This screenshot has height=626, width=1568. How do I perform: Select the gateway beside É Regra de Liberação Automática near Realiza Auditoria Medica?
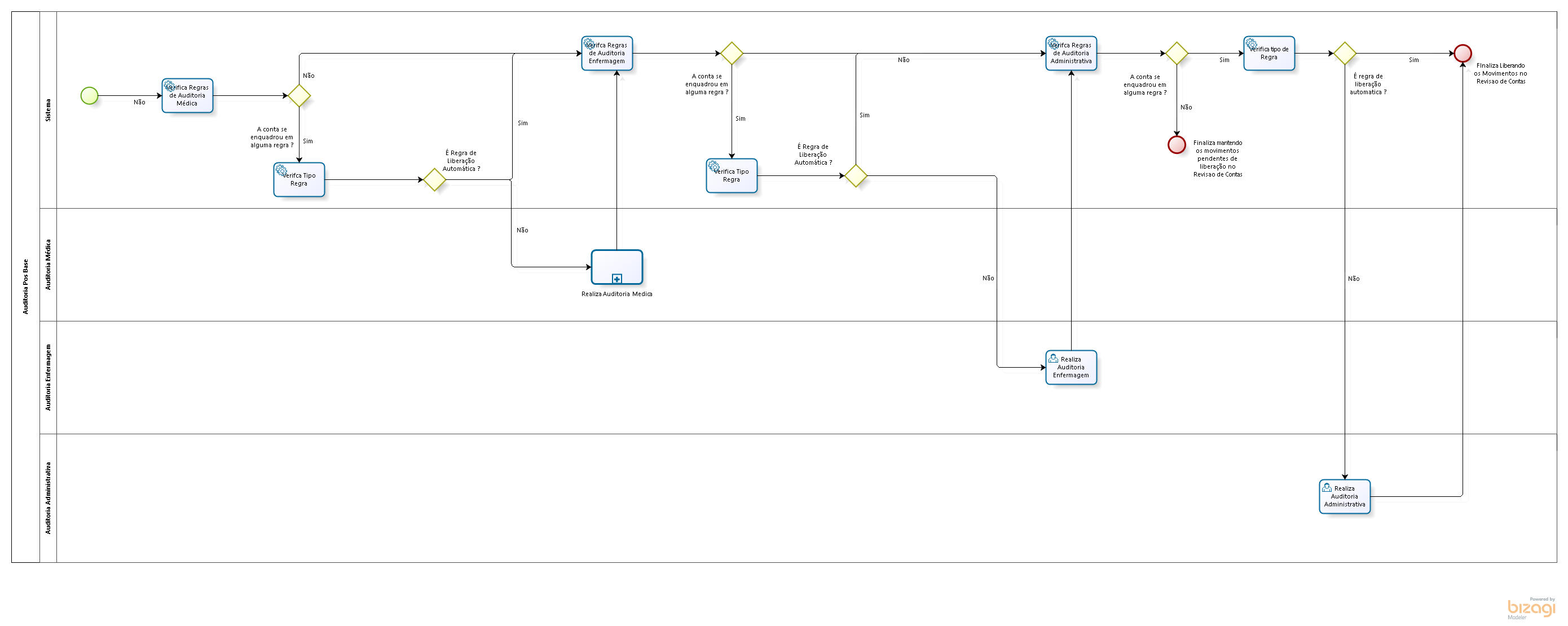point(435,179)
